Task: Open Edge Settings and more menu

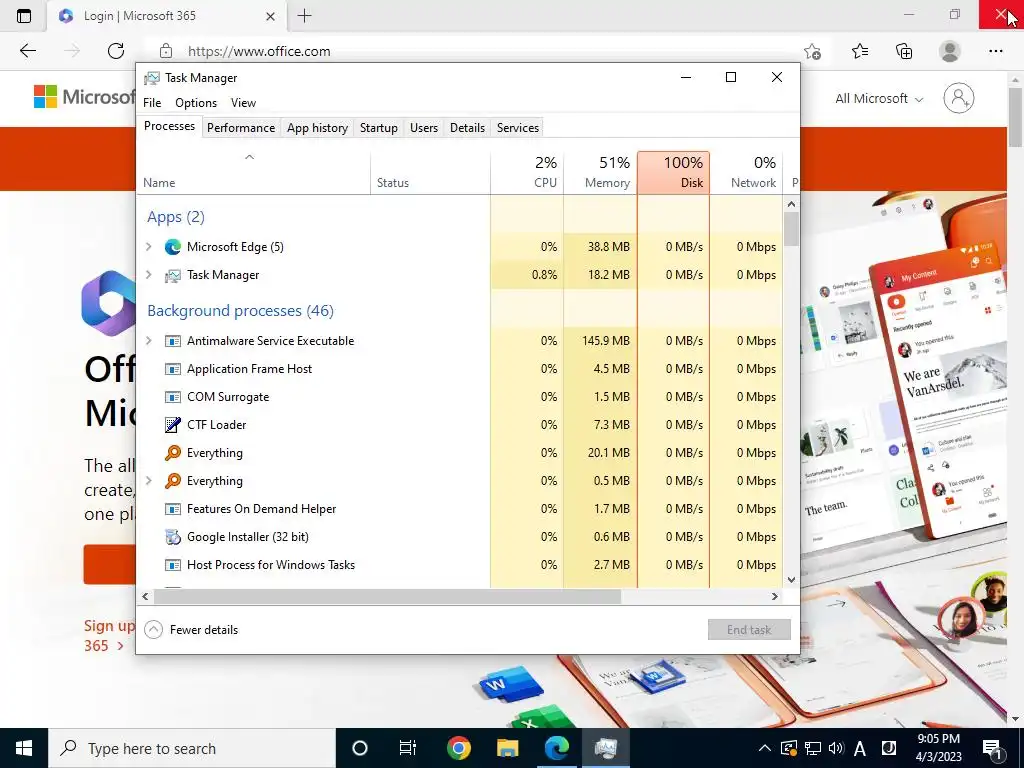Action: (x=995, y=51)
